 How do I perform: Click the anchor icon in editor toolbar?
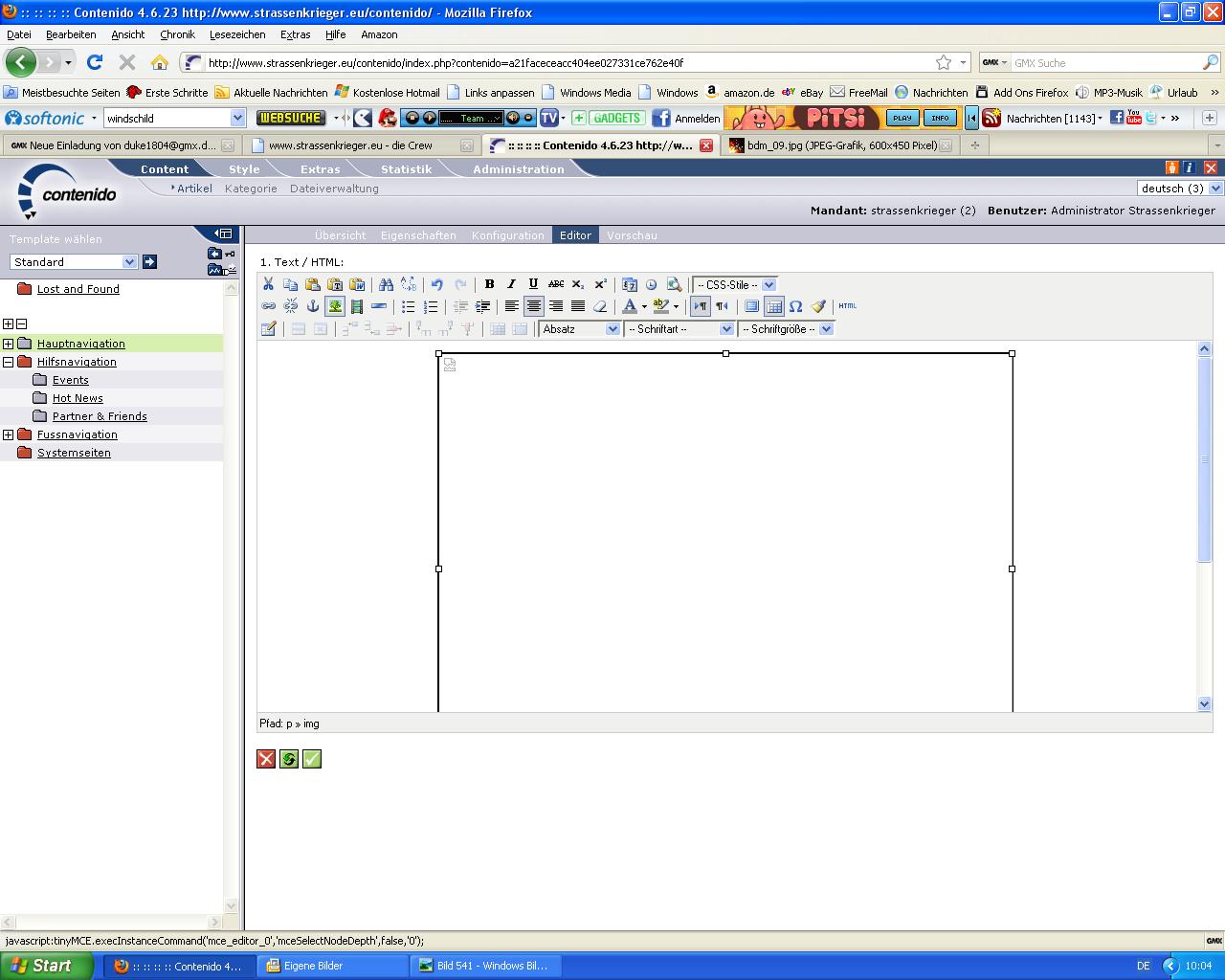(312, 306)
